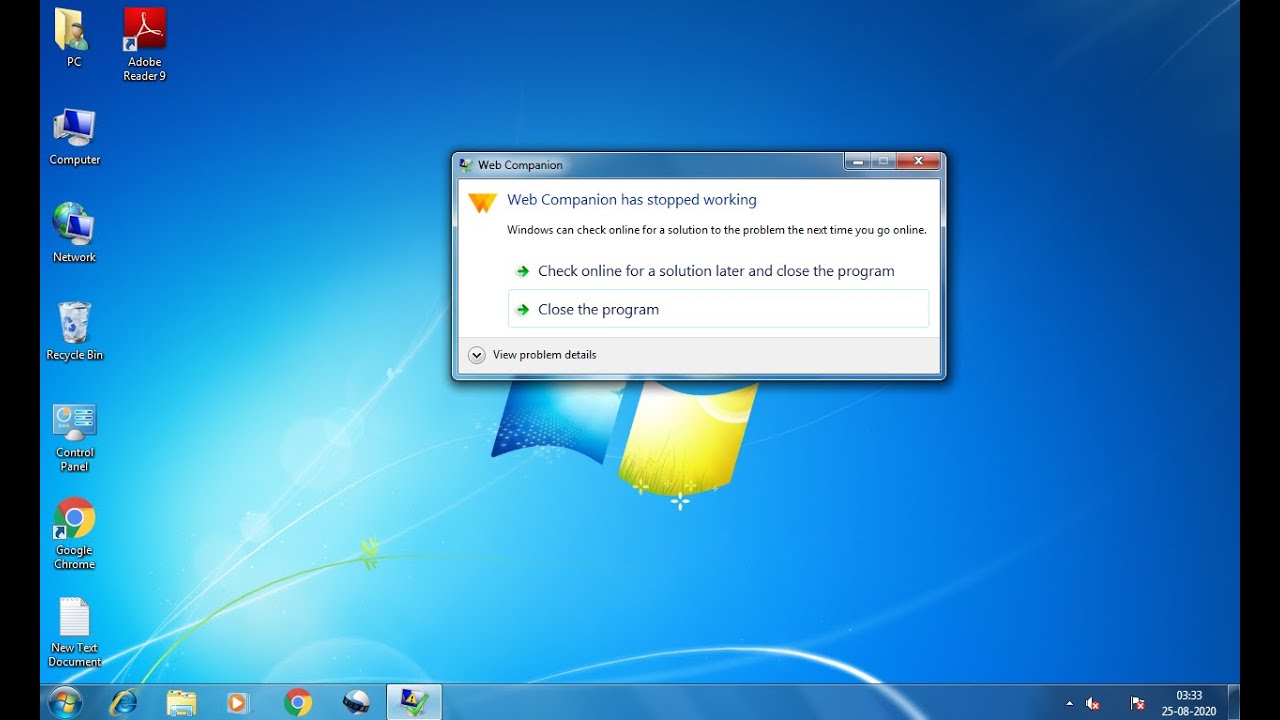Select the Computer desktop icon
This screenshot has height=720, width=1280.
click(x=75, y=137)
